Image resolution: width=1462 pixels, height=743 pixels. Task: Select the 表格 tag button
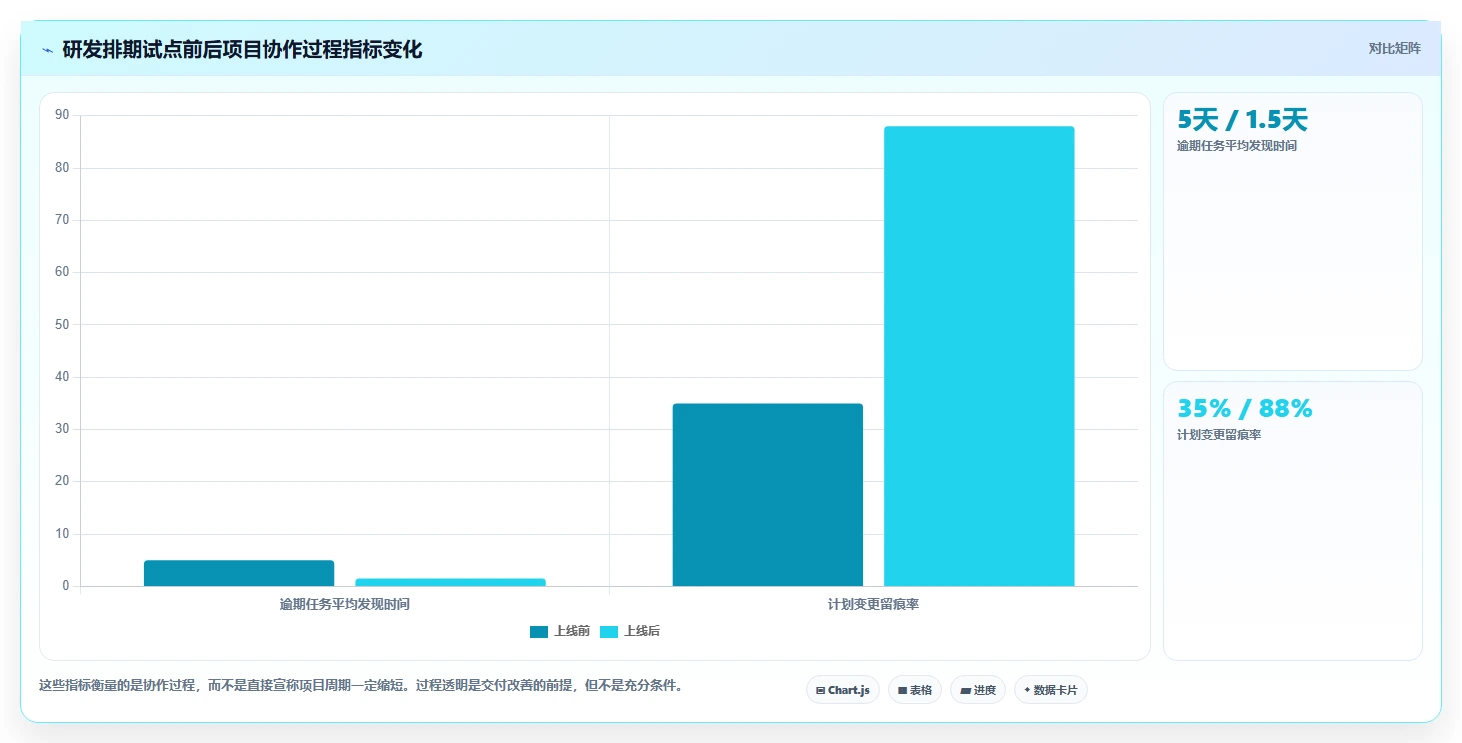[x=915, y=690]
